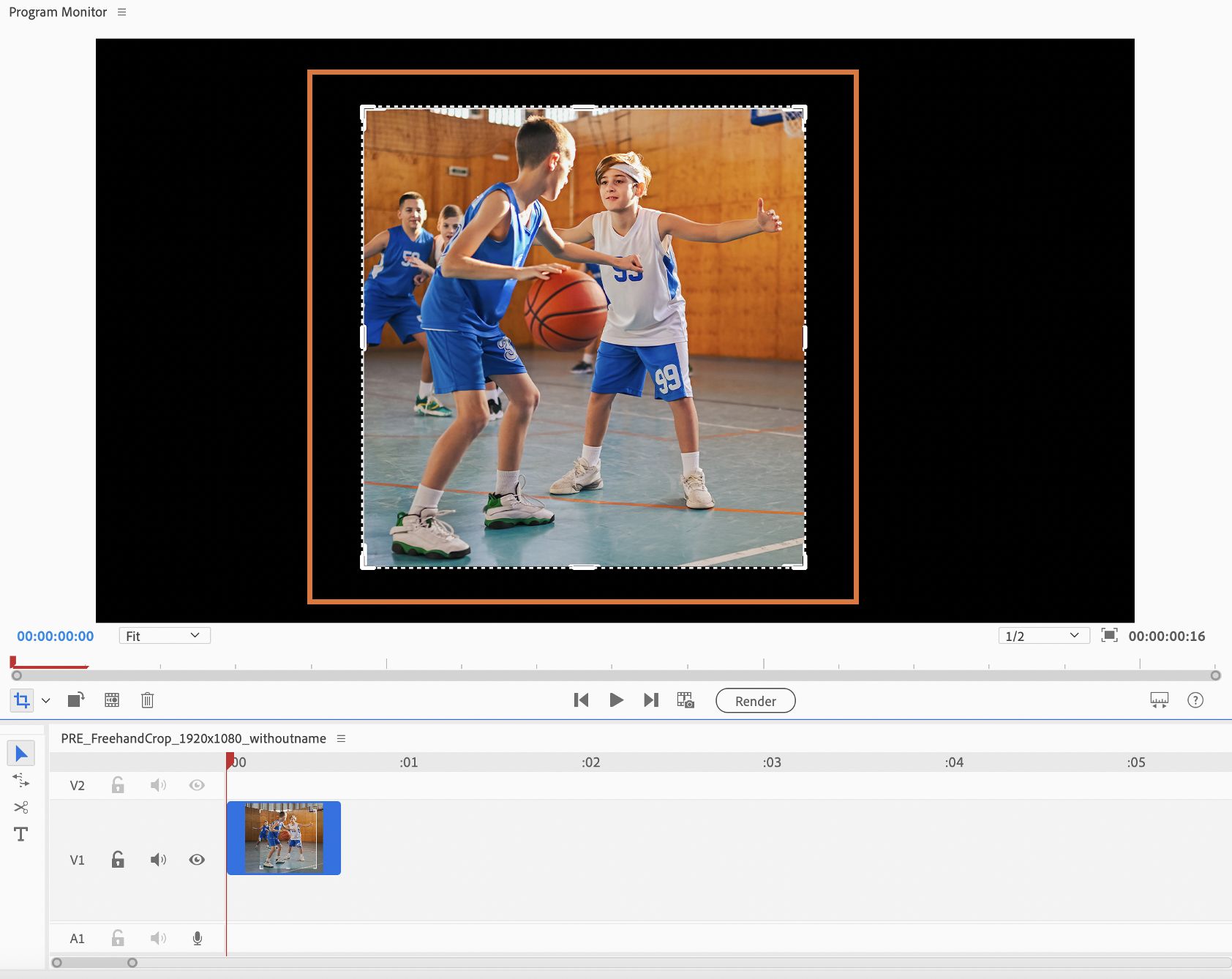This screenshot has height=979, width=1232.
Task: Click the trash delete icon
Action: tap(147, 700)
